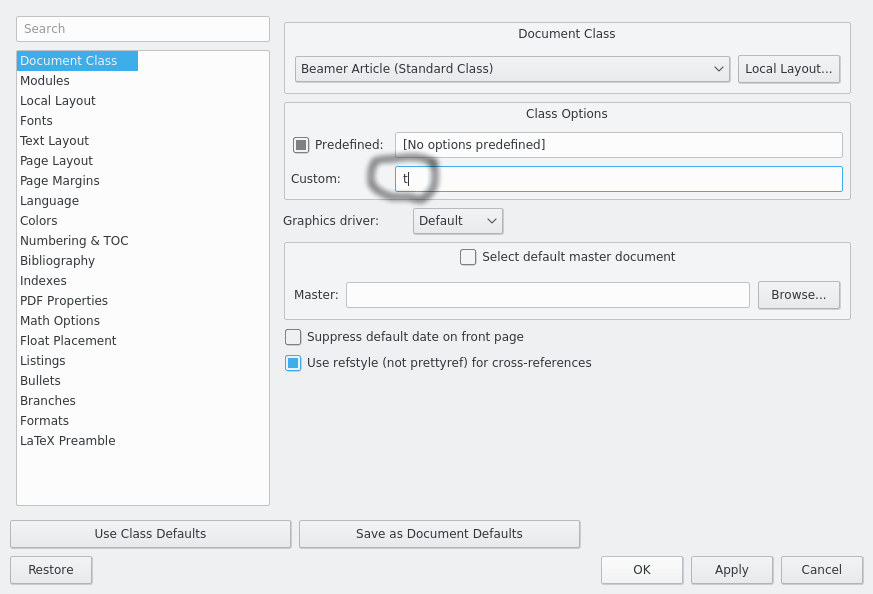Click the Local Layout... button

[x=788, y=69]
